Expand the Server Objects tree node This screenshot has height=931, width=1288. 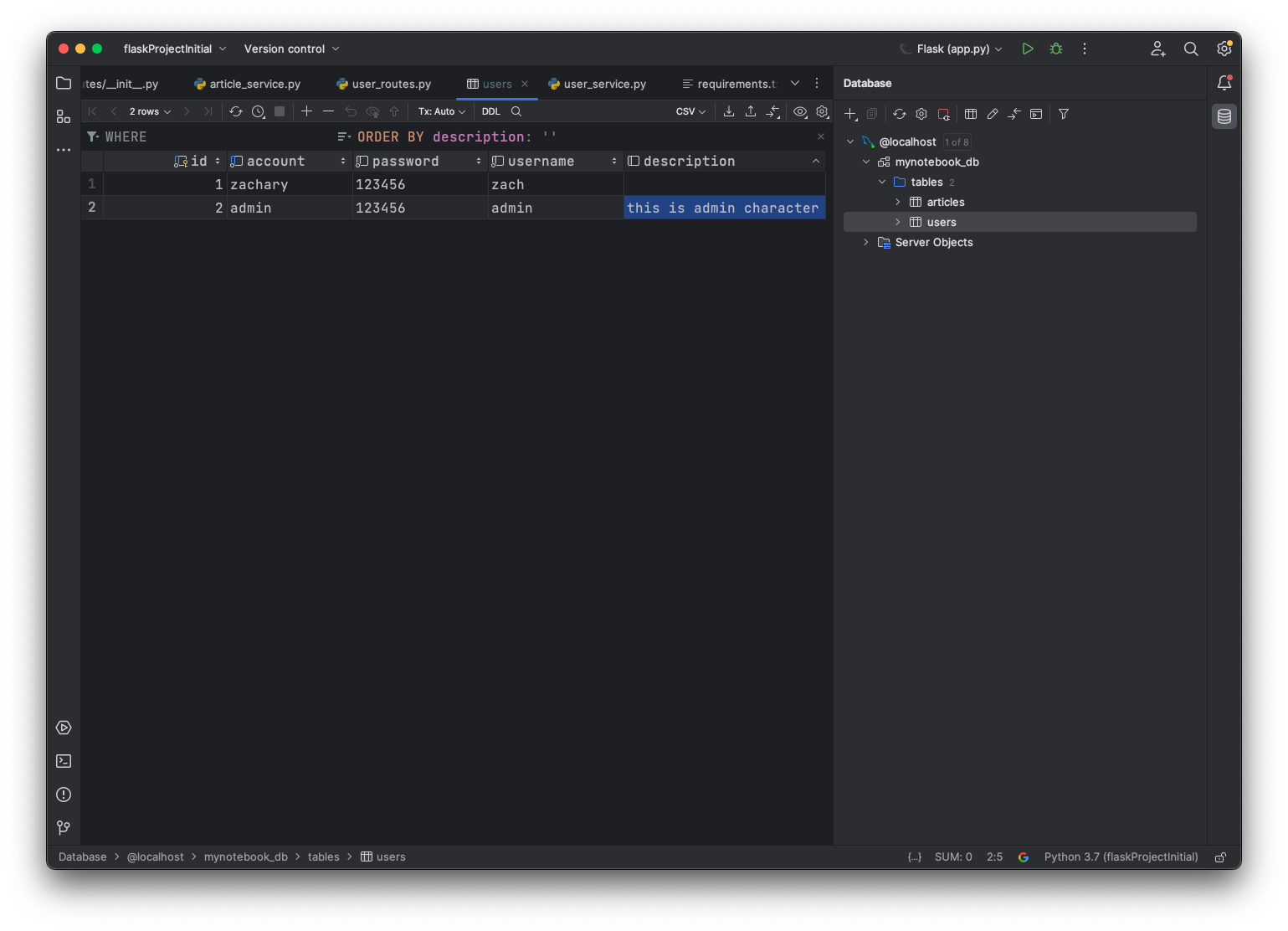866,242
